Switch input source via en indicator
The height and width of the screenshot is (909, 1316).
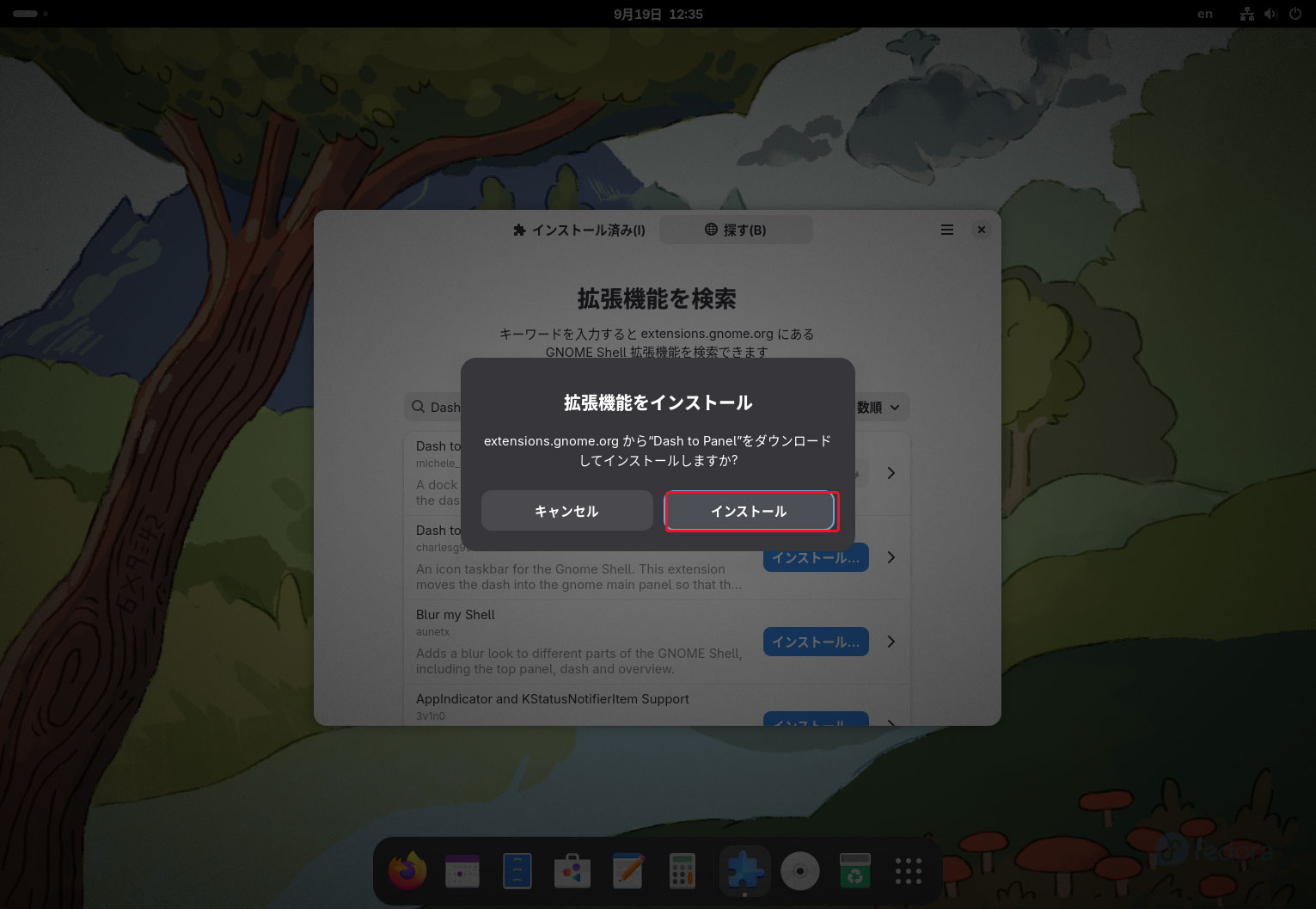point(1205,14)
